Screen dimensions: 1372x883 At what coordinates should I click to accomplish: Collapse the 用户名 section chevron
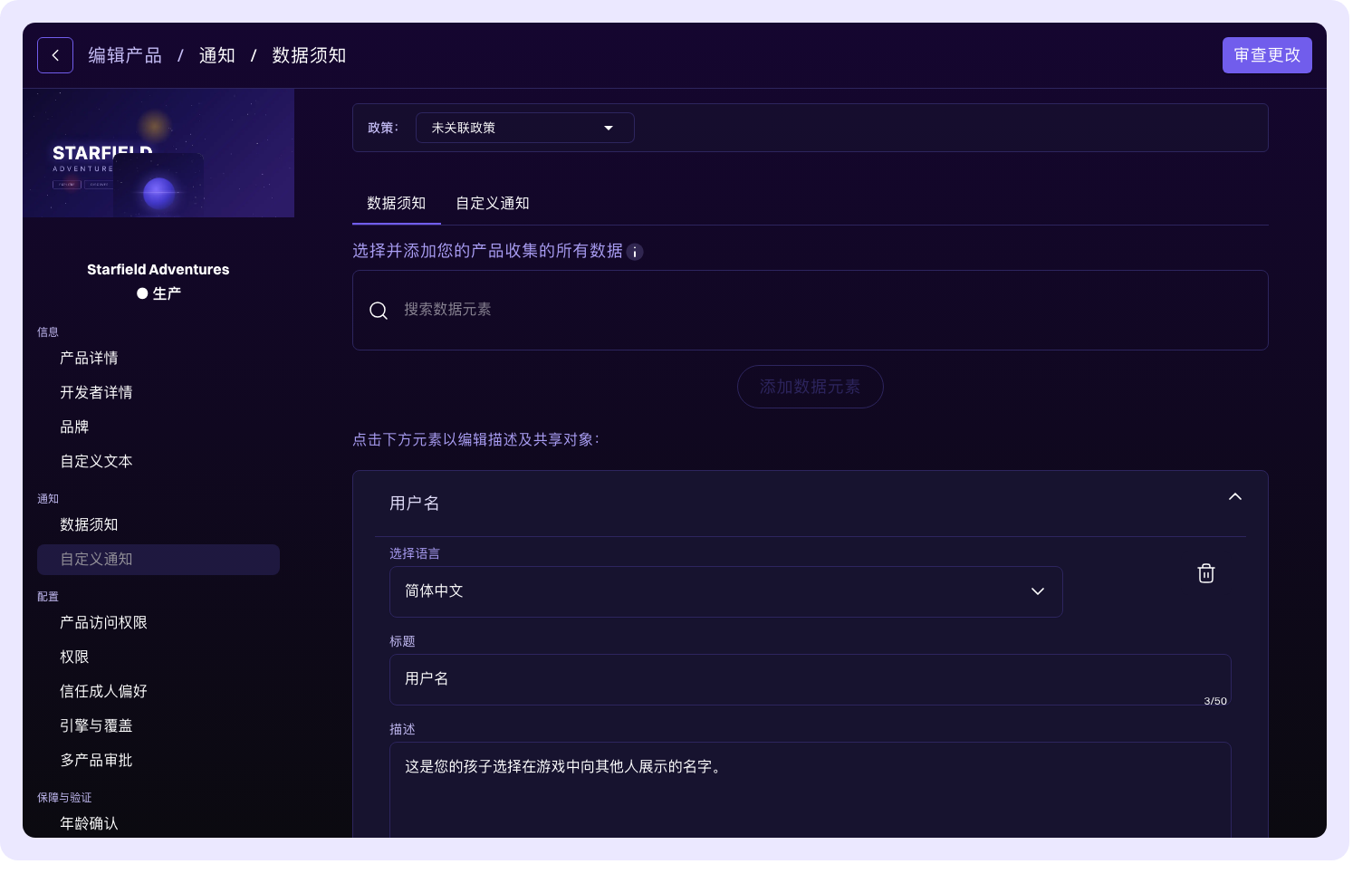pos(1234,496)
